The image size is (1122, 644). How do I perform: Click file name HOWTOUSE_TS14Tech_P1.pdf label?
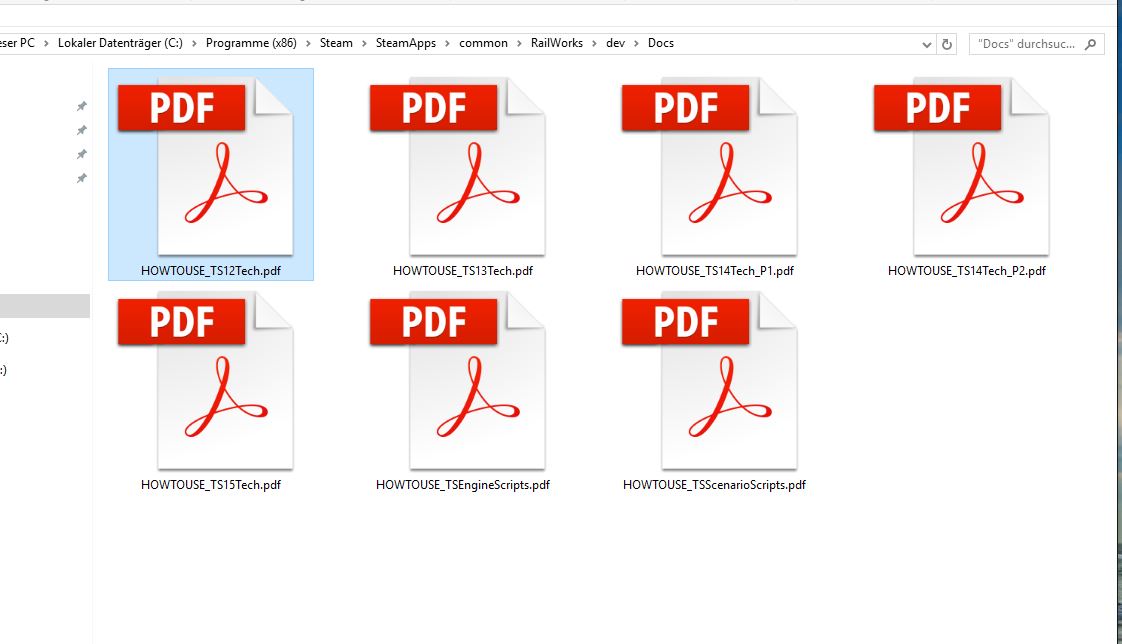tap(715, 270)
